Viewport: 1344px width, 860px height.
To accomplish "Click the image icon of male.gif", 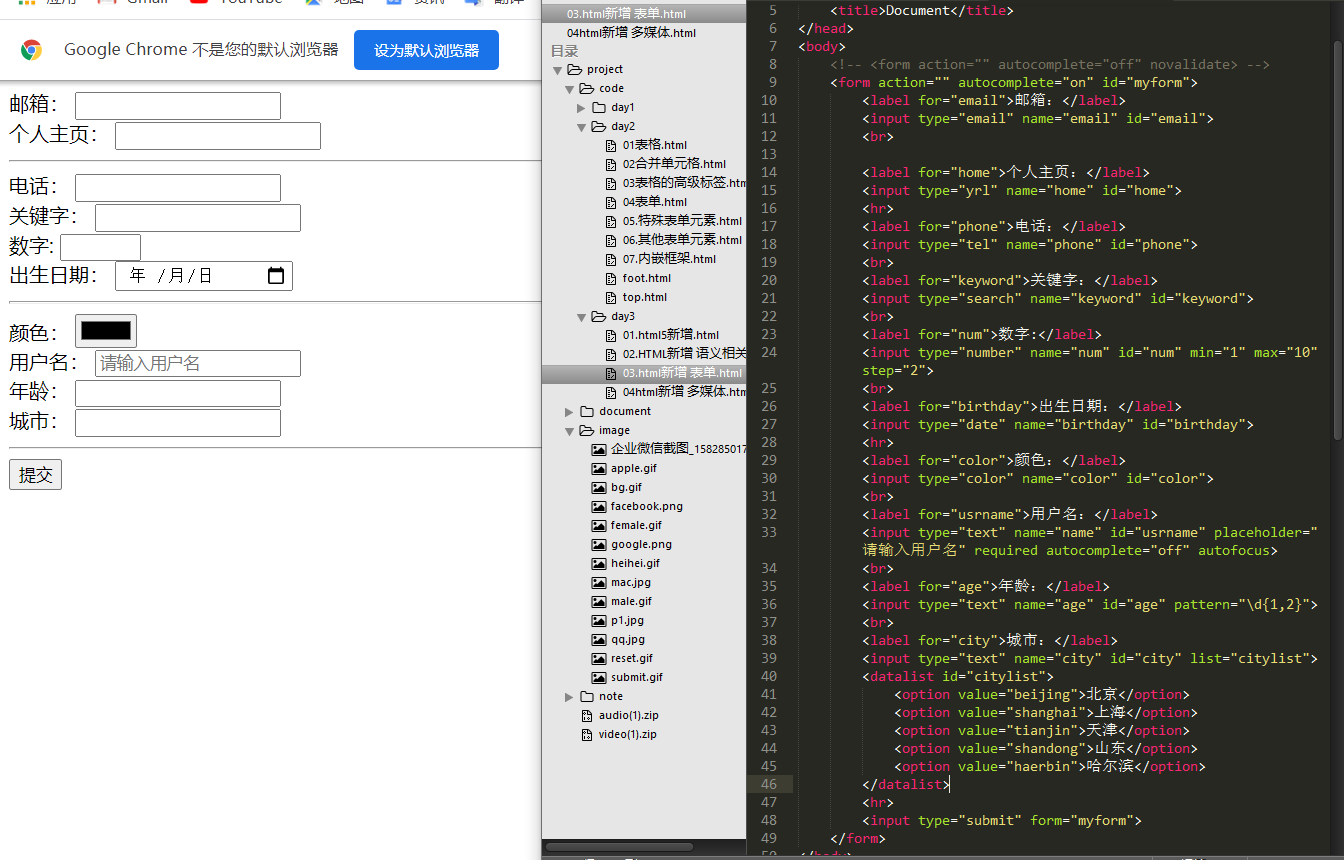I will (599, 602).
